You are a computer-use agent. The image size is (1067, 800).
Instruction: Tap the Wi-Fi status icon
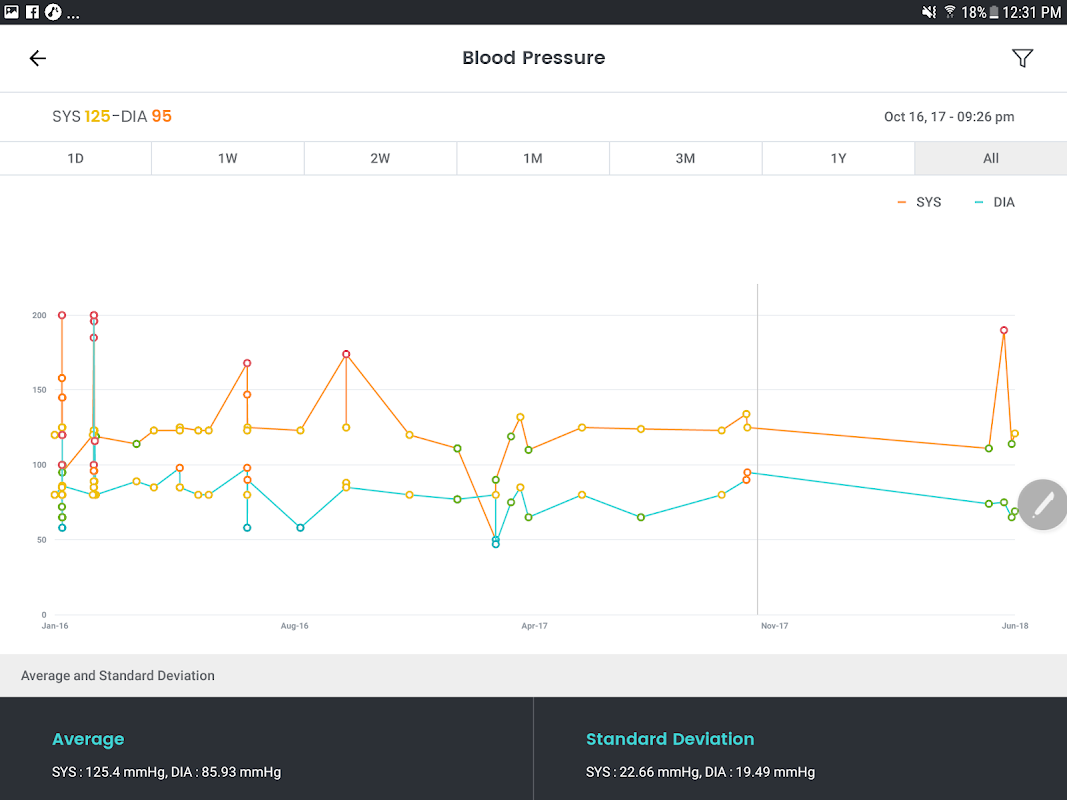tap(948, 12)
